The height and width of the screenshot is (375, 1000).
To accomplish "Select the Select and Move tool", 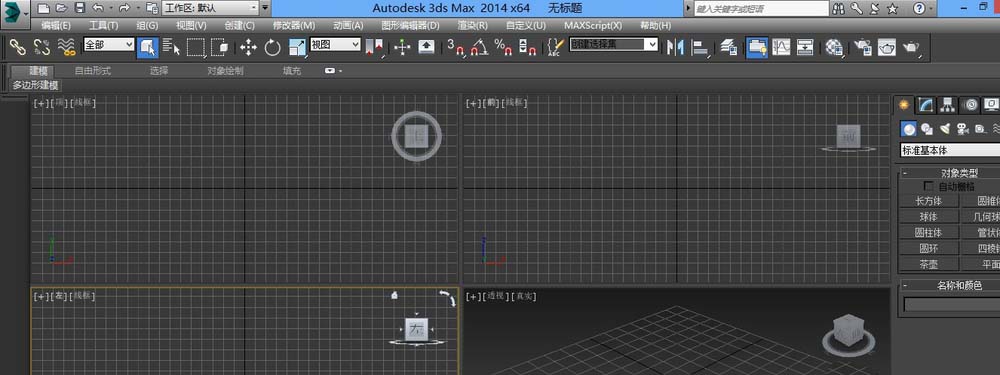I will click(x=248, y=47).
